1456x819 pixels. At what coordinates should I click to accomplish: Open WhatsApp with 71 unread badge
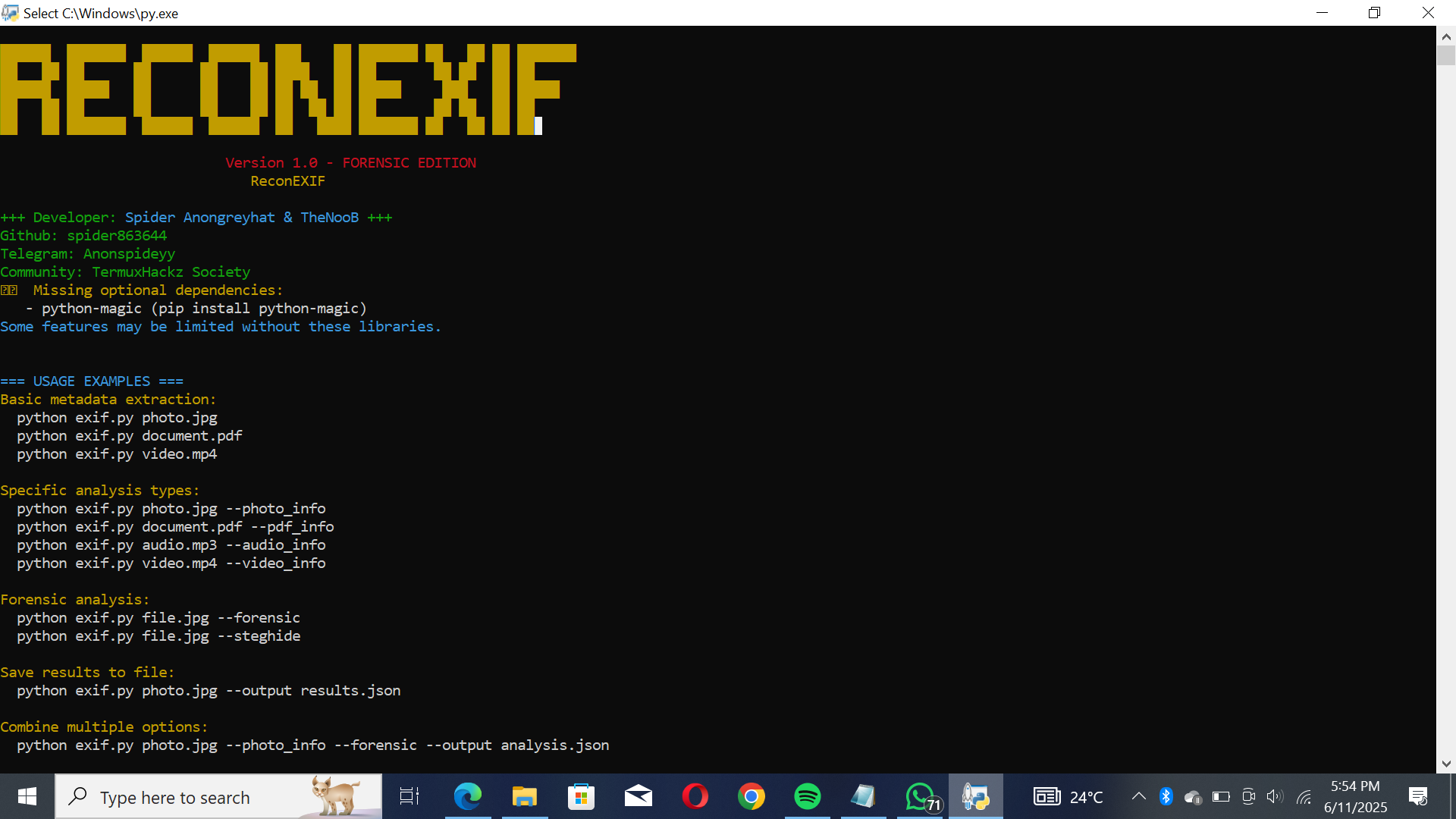[x=921, y=796]
